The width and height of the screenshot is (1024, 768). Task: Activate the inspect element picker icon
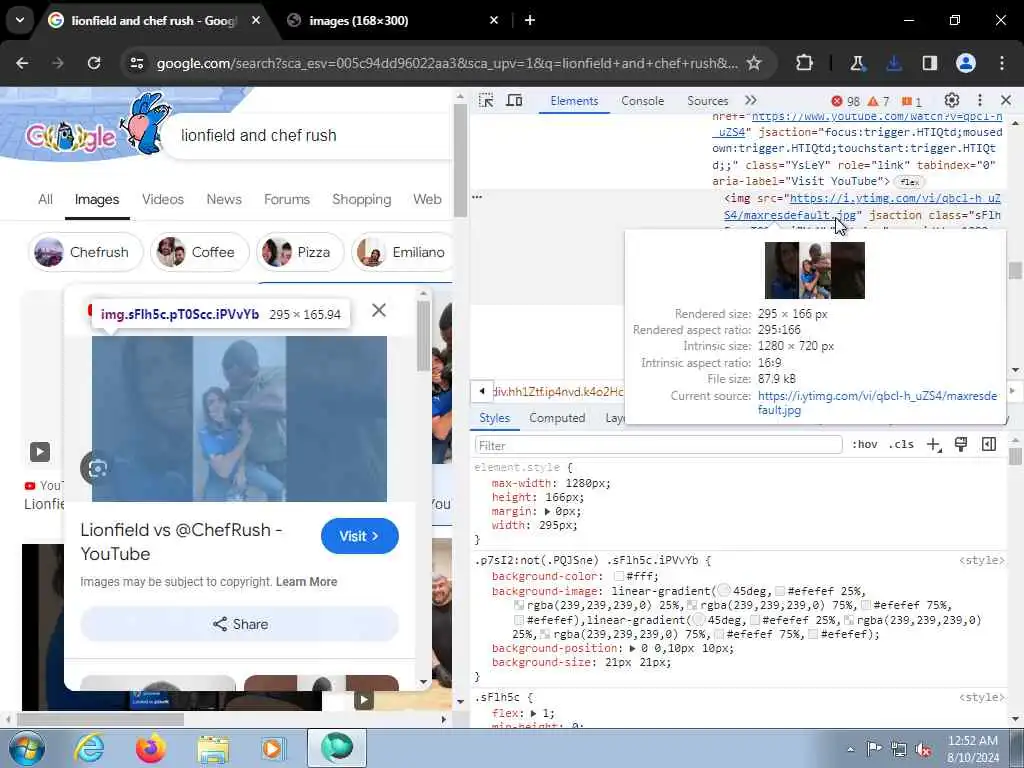point(486,101)
